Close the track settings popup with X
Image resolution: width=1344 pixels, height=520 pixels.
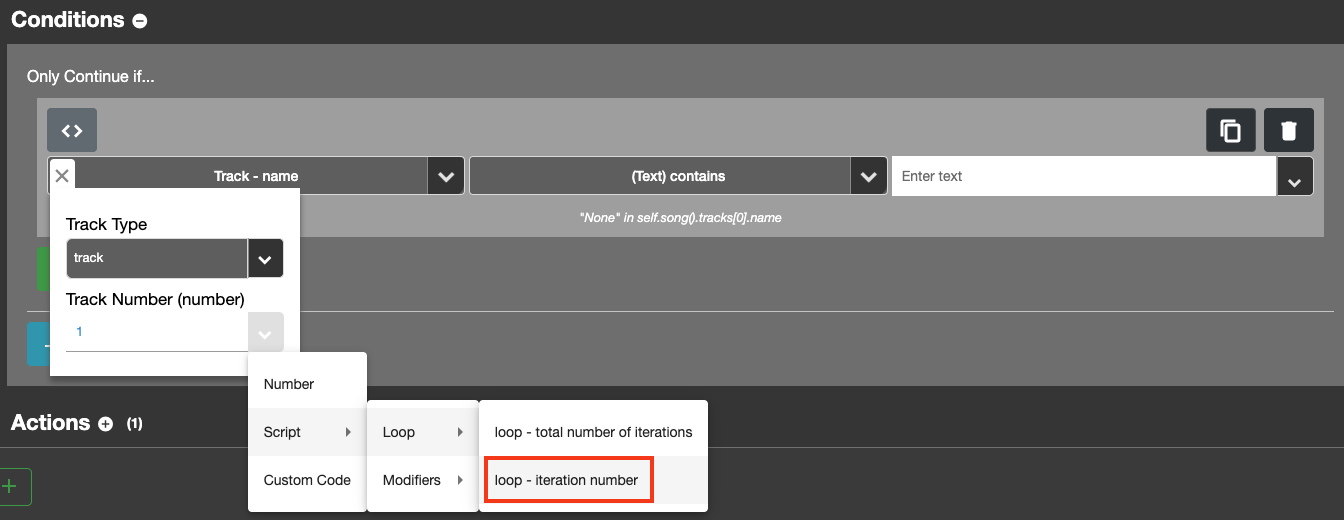(62, 176)
